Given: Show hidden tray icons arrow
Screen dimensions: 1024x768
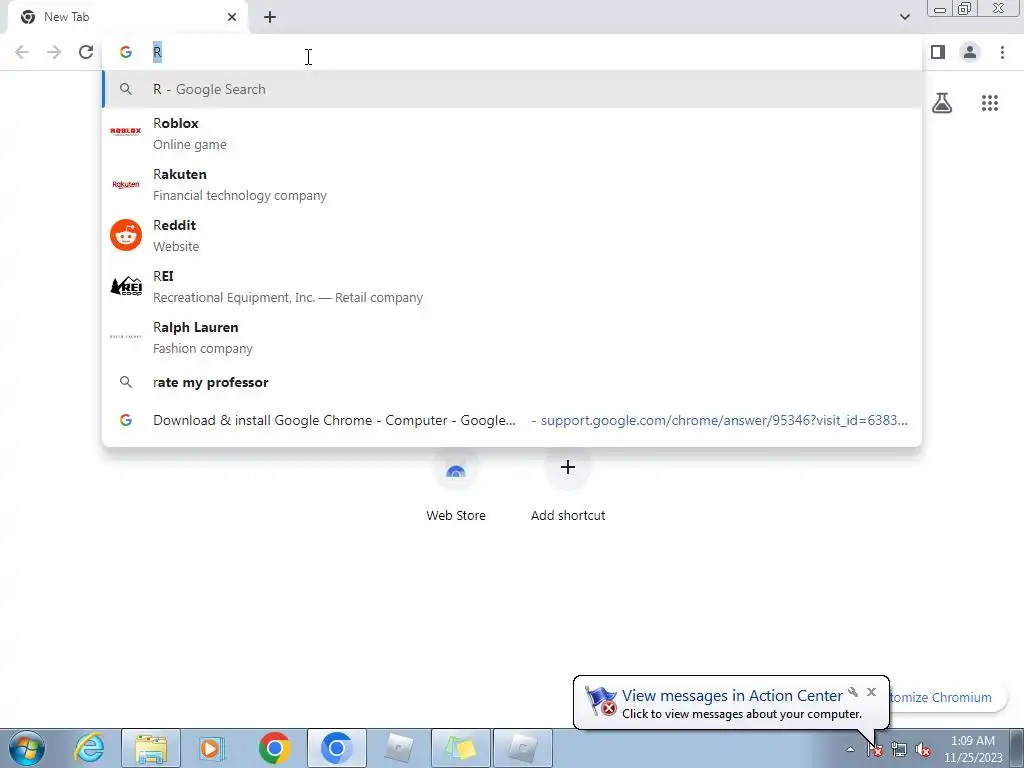Looking at the screenshot, I should click(x=850, y=750).
